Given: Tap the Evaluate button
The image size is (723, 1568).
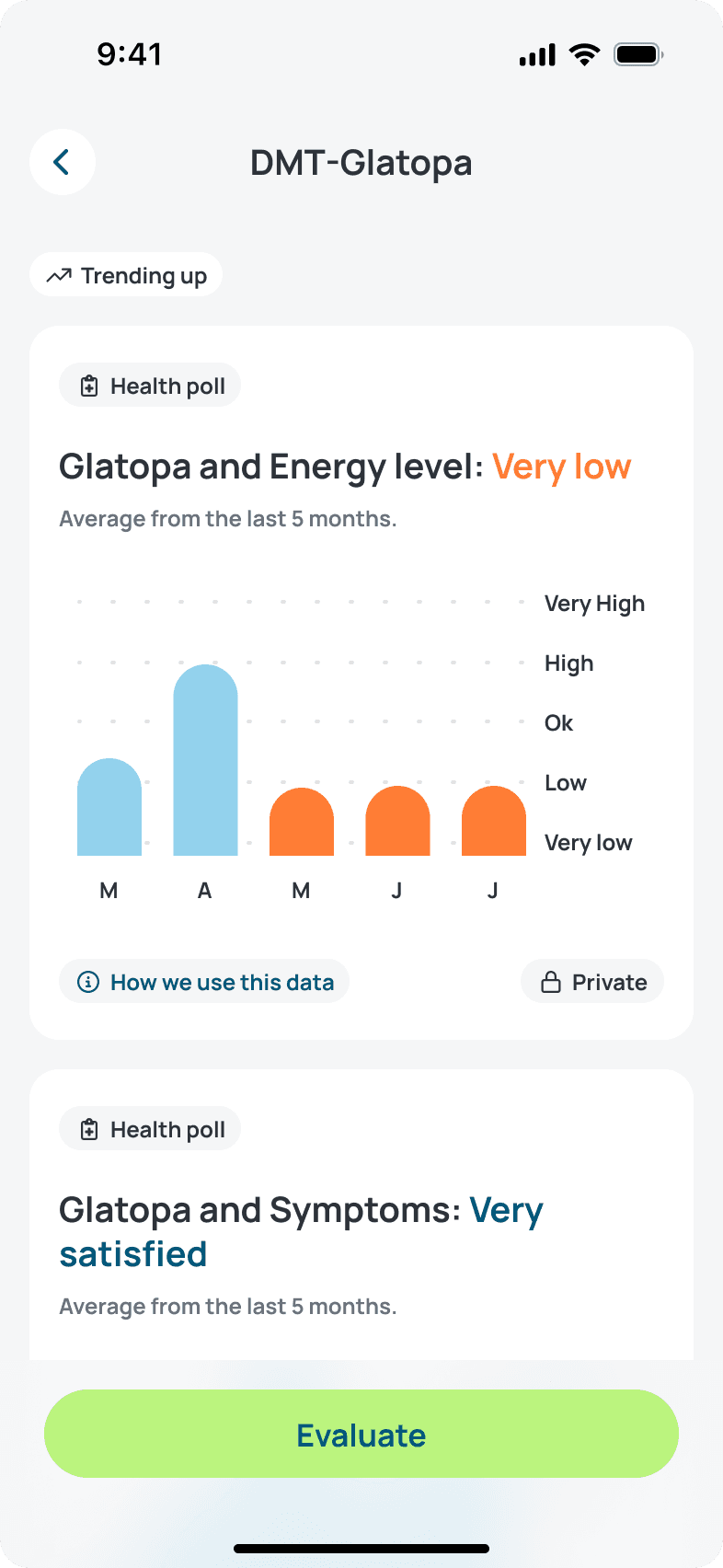Looking at the screenshot, I should coord(361,1434).
